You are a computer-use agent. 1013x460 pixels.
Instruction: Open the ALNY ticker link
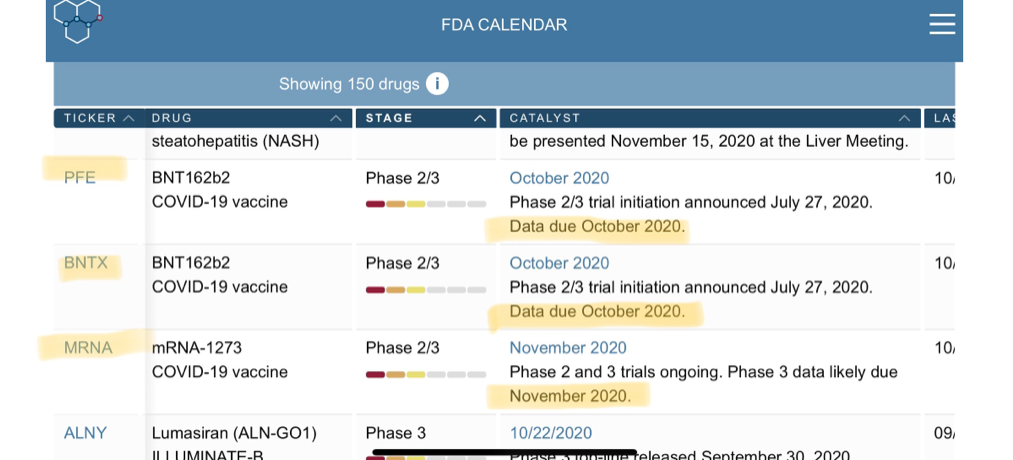pyautogui.click(x=85, y=433)
